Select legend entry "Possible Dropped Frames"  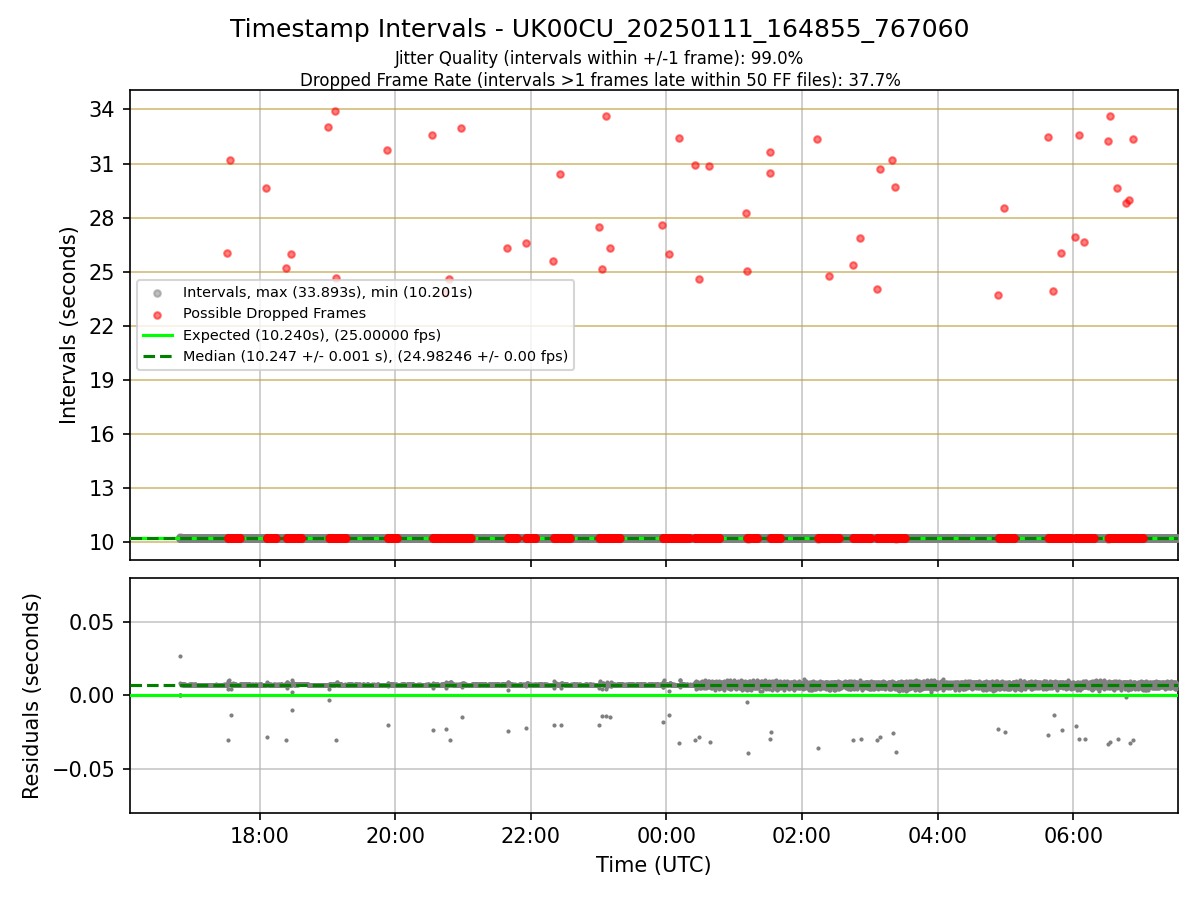coord(274,314)
